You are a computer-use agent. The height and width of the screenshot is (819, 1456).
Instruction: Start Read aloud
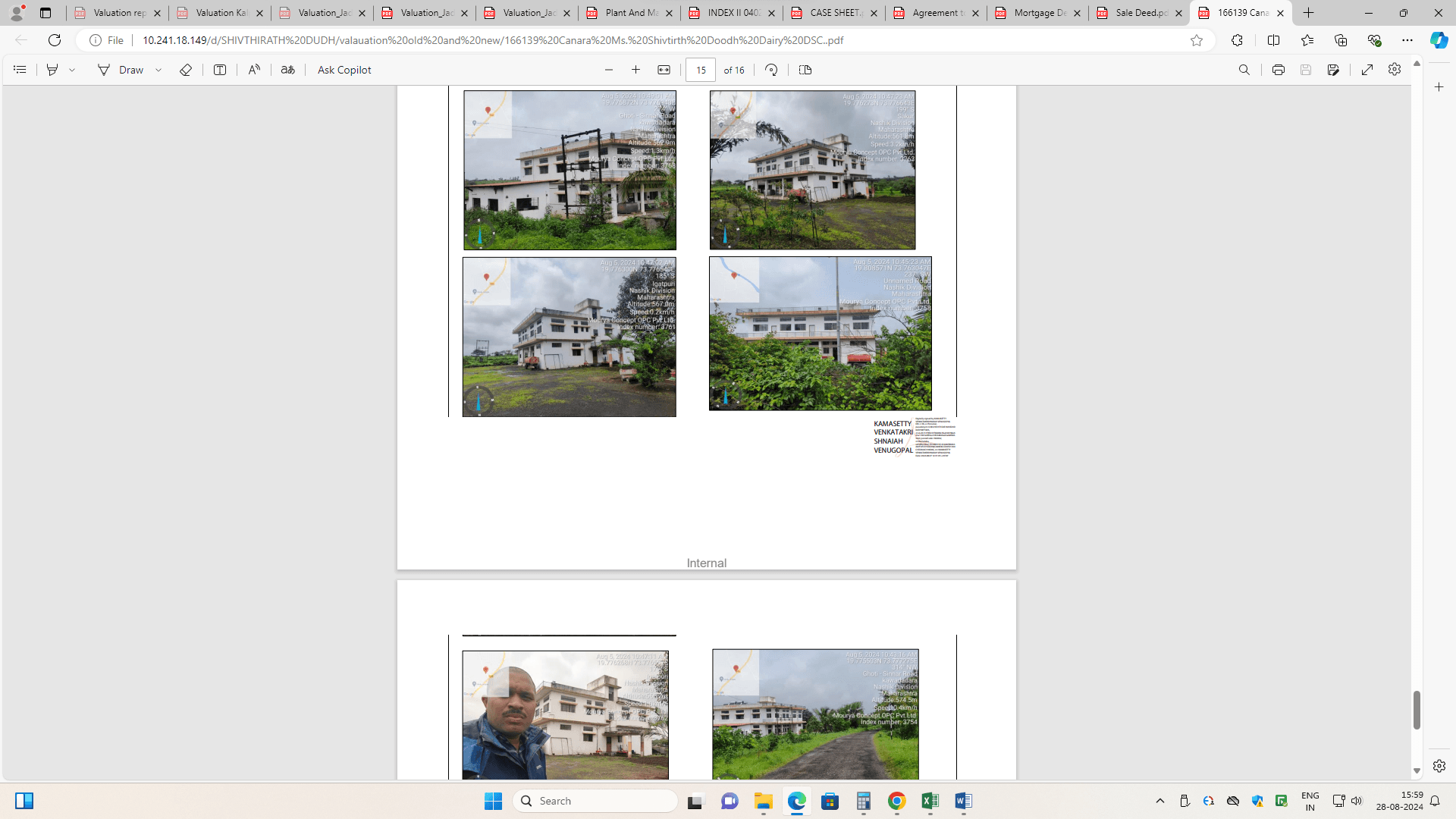click(x=254, y=70)
